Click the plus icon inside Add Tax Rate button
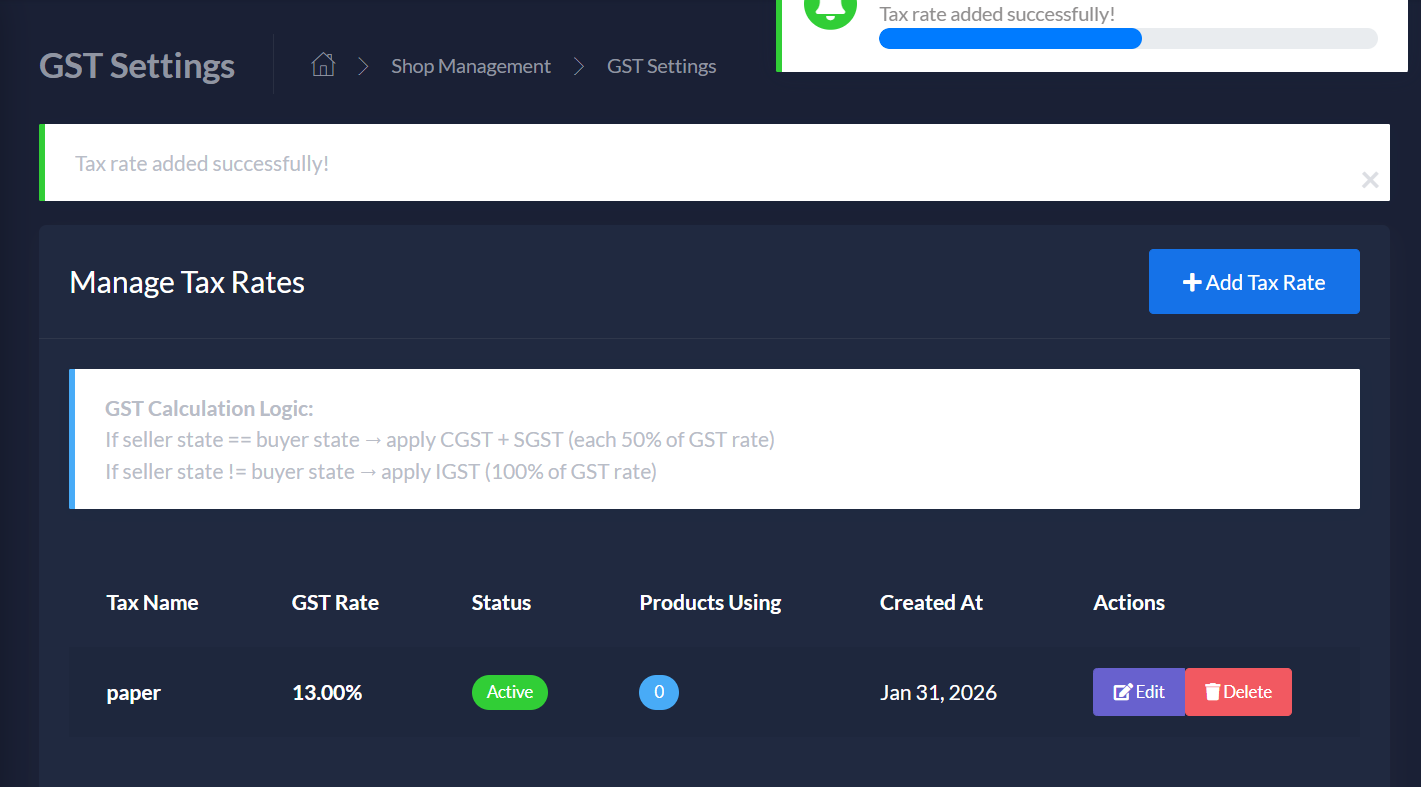1421x787 pixels. 1192,282
